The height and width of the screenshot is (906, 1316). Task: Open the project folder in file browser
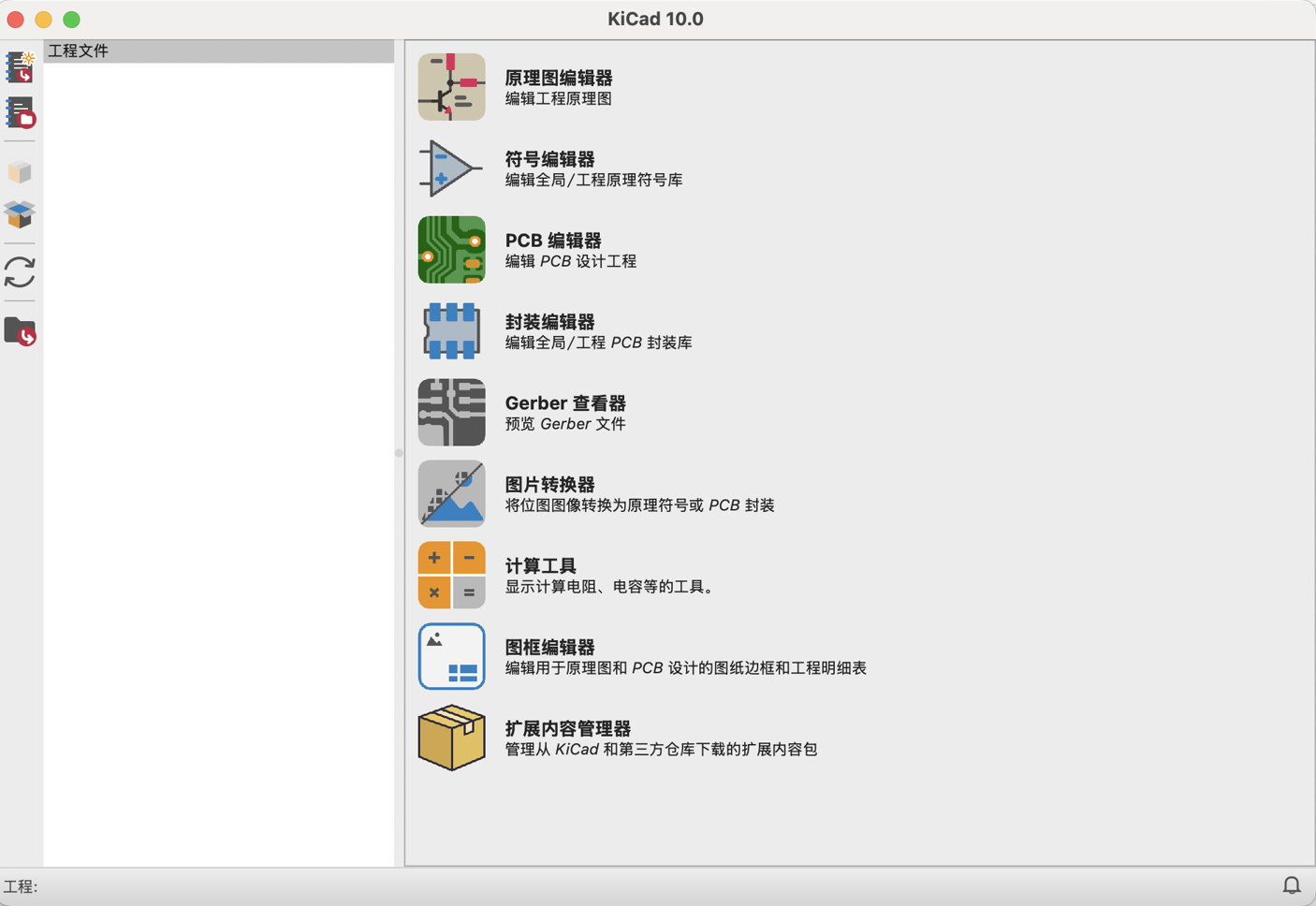[x=20, y=331]
